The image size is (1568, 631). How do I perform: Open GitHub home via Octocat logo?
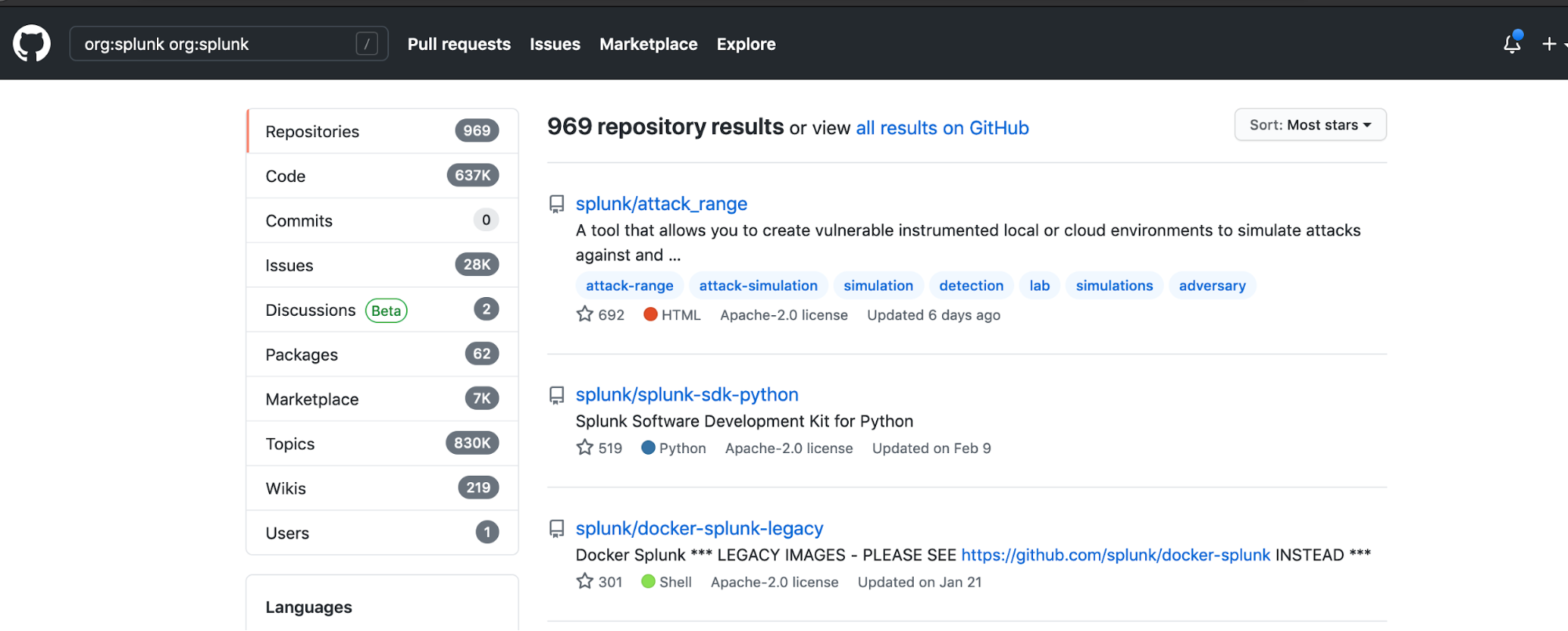(32, 44)
